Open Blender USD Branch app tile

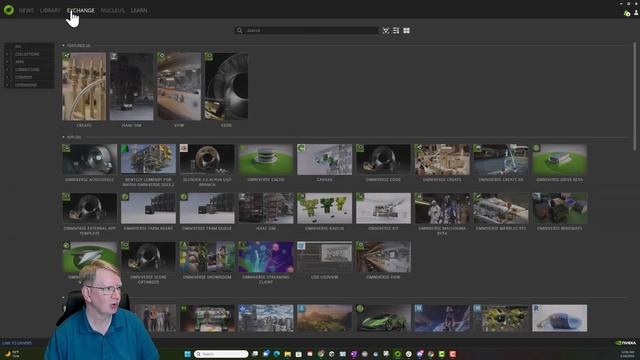[207, 159]
